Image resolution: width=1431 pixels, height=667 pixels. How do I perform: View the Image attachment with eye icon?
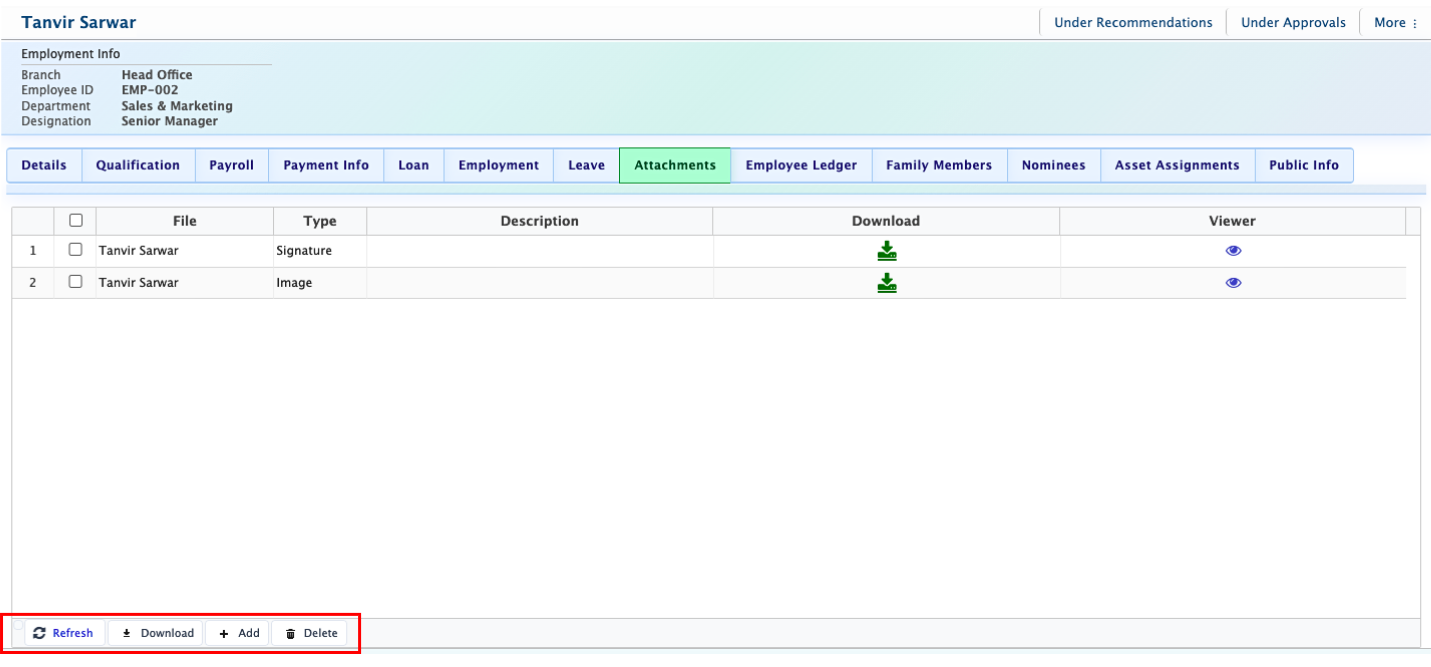(1233, 283)
